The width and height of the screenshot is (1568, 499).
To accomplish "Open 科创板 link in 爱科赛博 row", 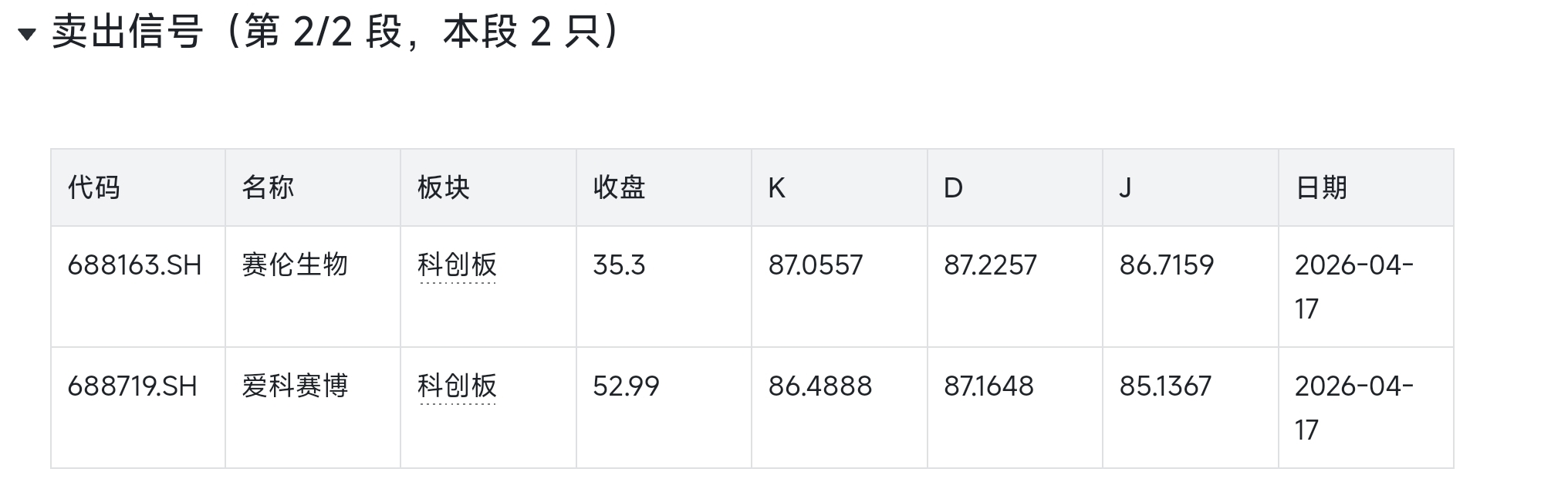I will [x=457, y=386].
